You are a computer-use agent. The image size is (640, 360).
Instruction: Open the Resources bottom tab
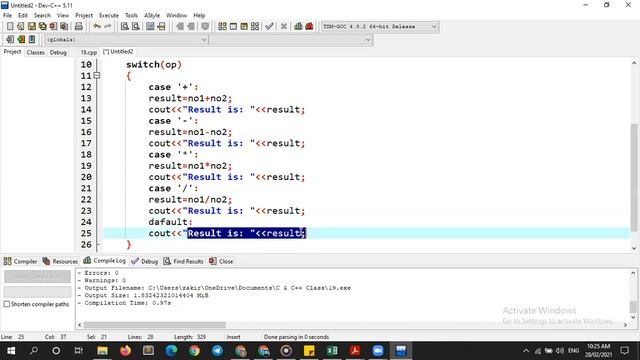pos(60,261)
